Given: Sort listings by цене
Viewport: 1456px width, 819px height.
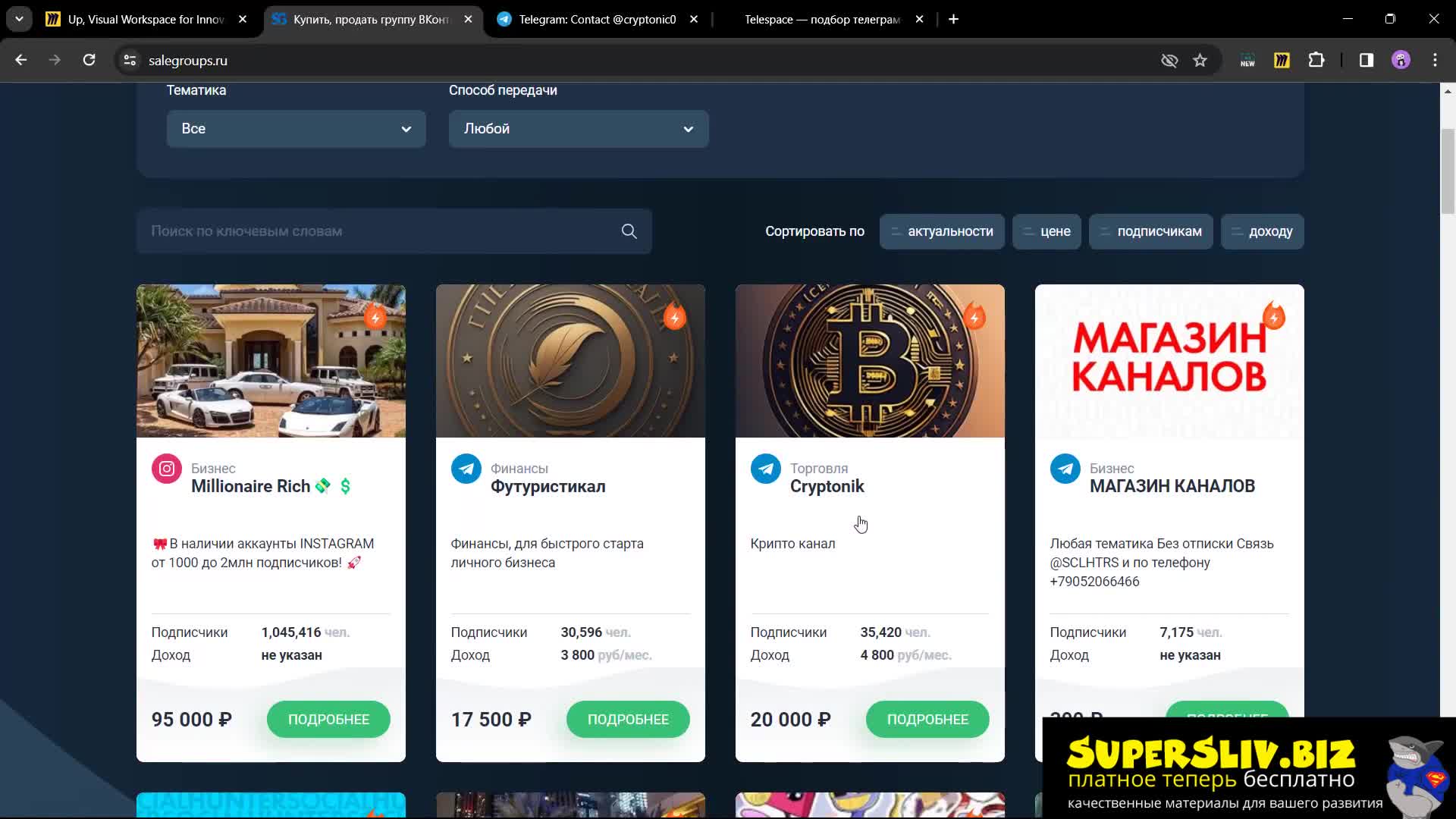Looking at the screenshot, I should coord(1046,231).
